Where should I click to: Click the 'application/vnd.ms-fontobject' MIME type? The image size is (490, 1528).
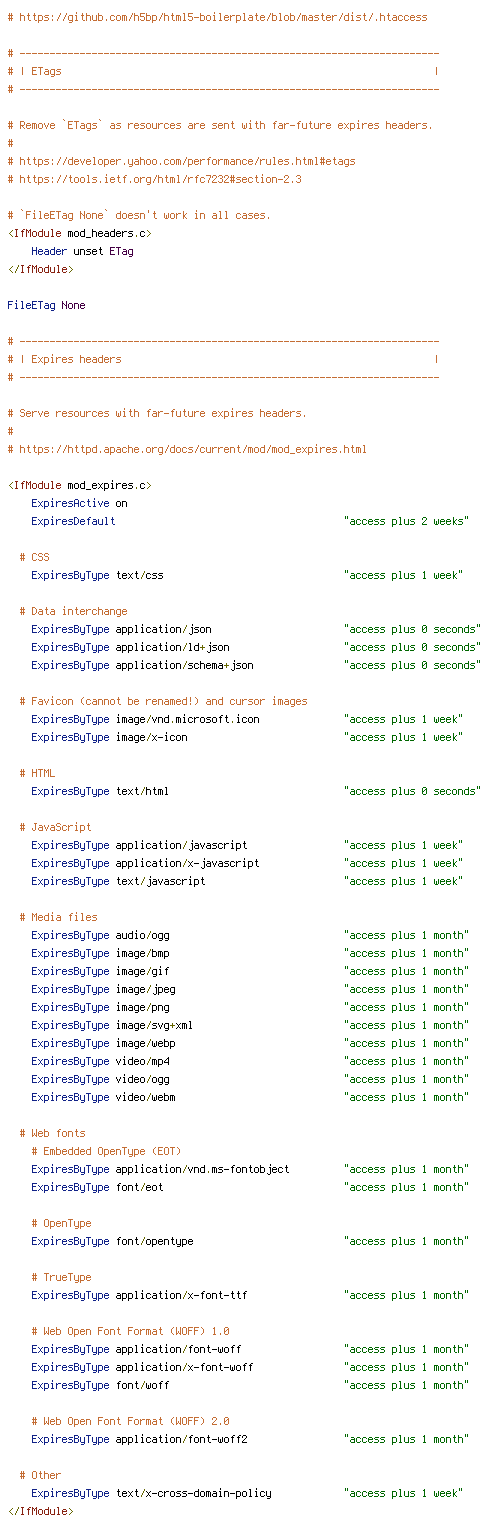click(202, 1169)
